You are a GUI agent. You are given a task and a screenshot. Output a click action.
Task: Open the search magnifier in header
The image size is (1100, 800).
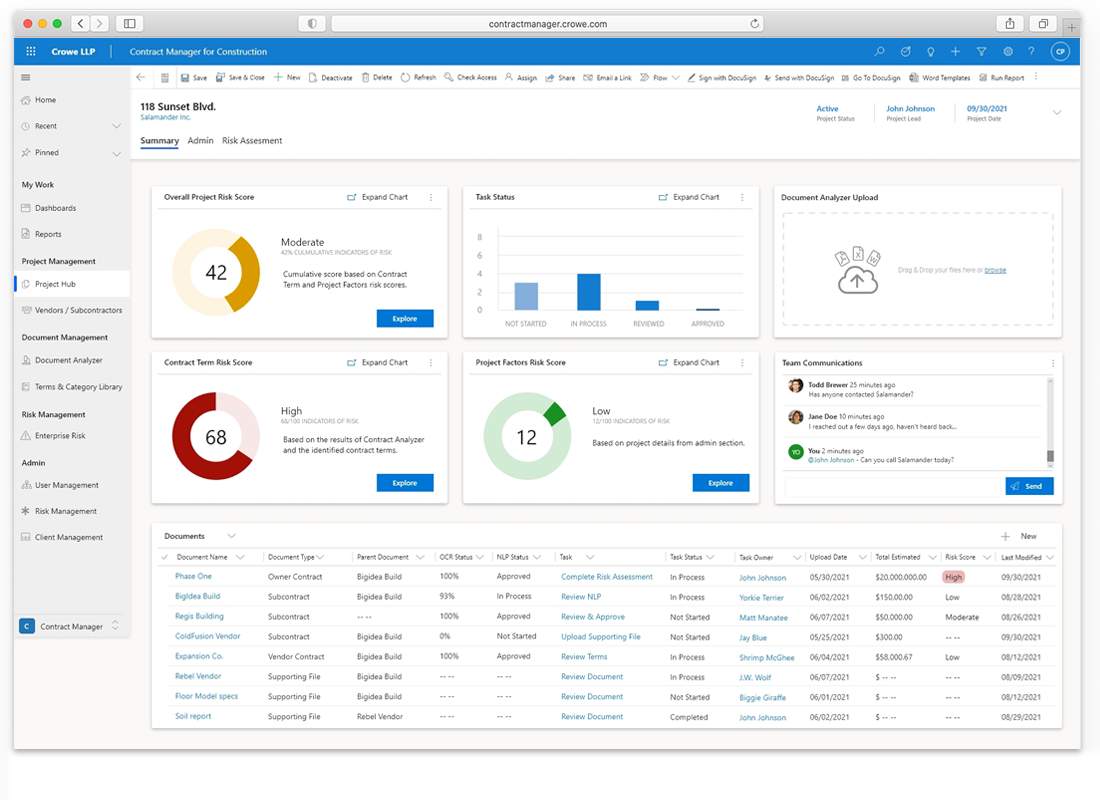point(879,51)
